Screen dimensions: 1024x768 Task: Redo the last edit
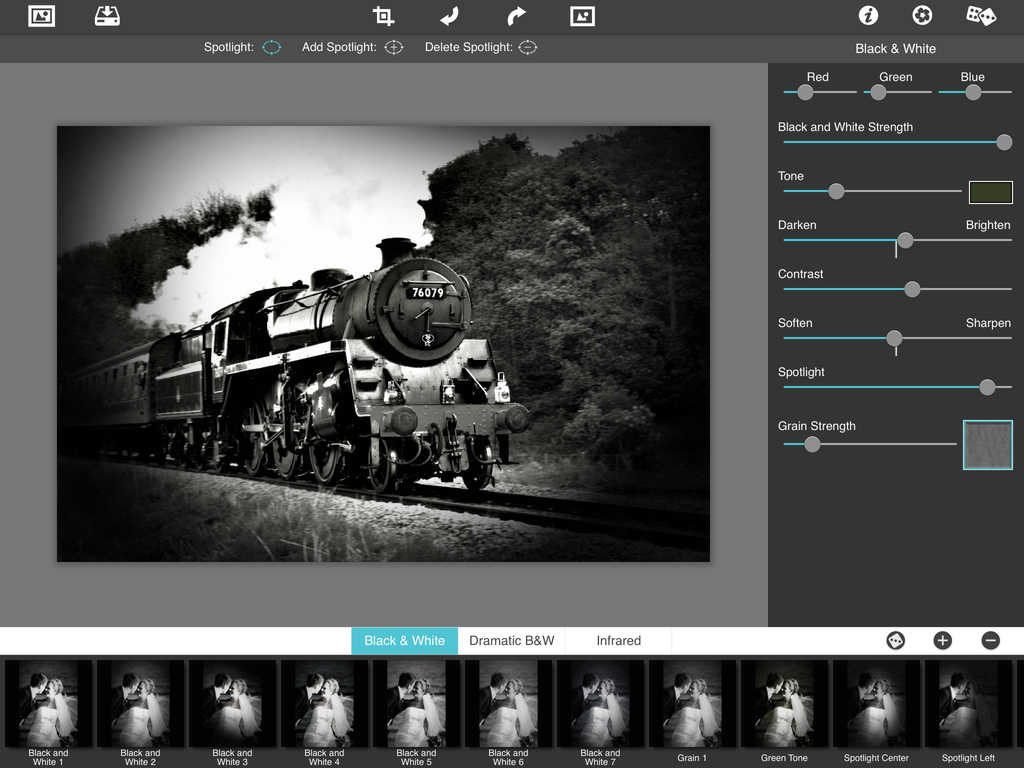[516, 16]
